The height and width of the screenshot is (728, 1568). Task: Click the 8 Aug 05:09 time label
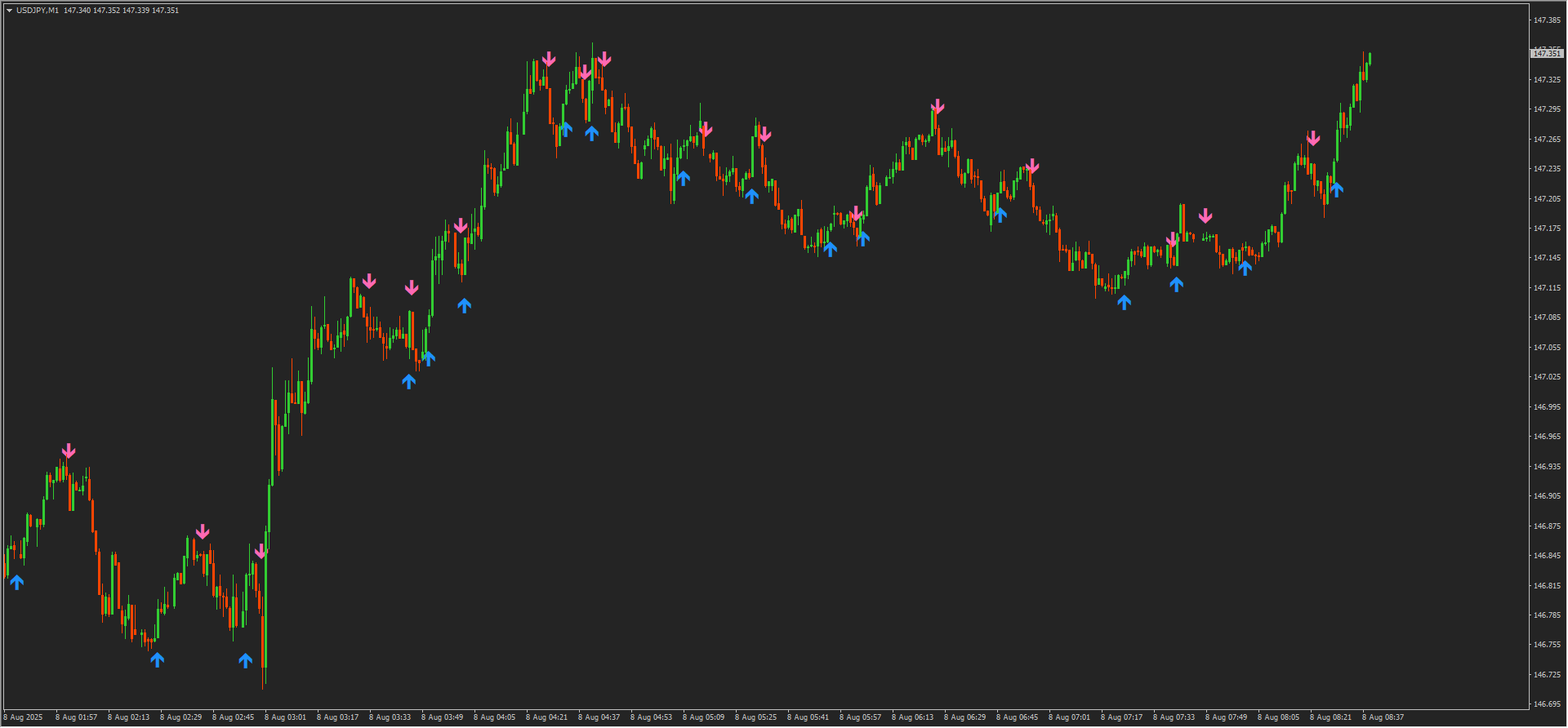pos(703,718)
